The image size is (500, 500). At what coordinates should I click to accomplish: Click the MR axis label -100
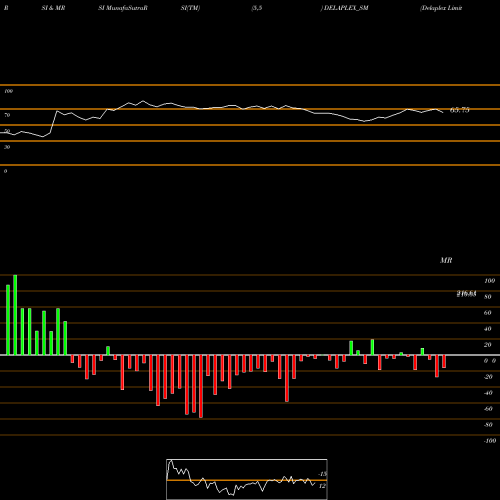click(x=490, y=441)
